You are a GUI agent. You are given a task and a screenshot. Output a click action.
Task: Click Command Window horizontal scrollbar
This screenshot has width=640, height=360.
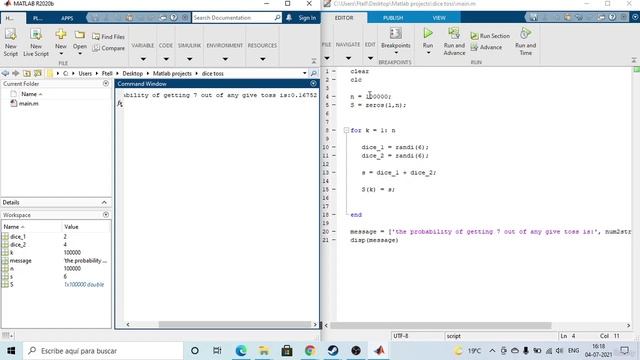click(x=235, y=324)
